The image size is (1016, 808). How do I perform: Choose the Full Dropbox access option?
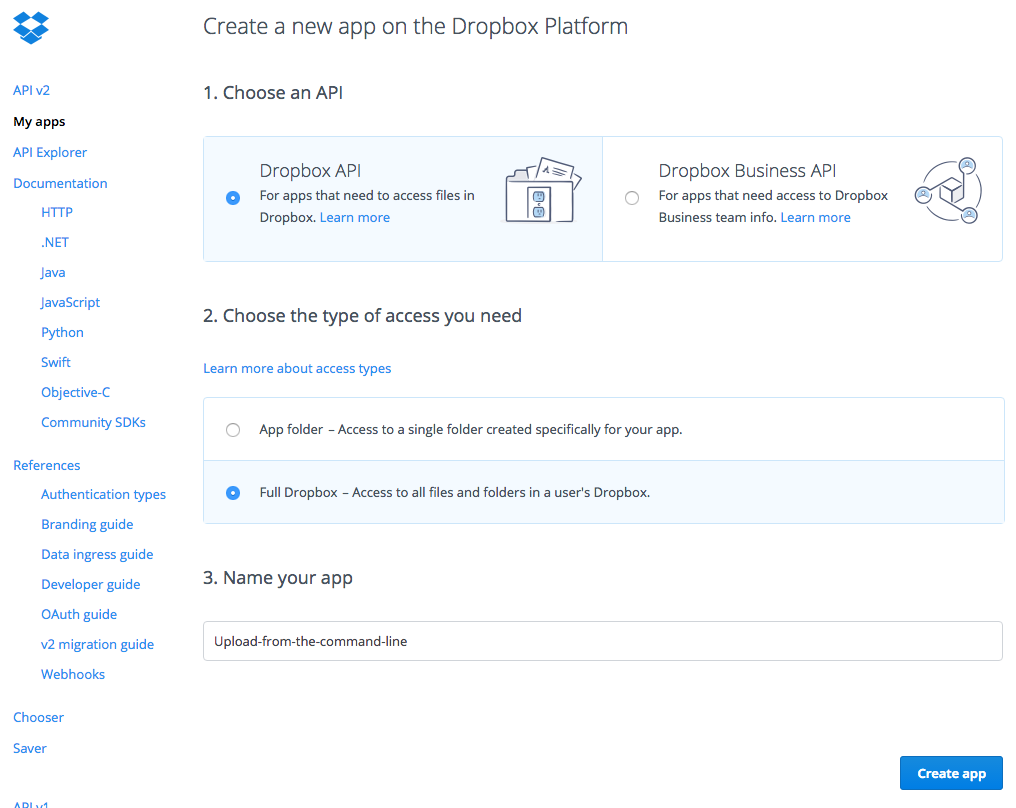tap(233, 492)
